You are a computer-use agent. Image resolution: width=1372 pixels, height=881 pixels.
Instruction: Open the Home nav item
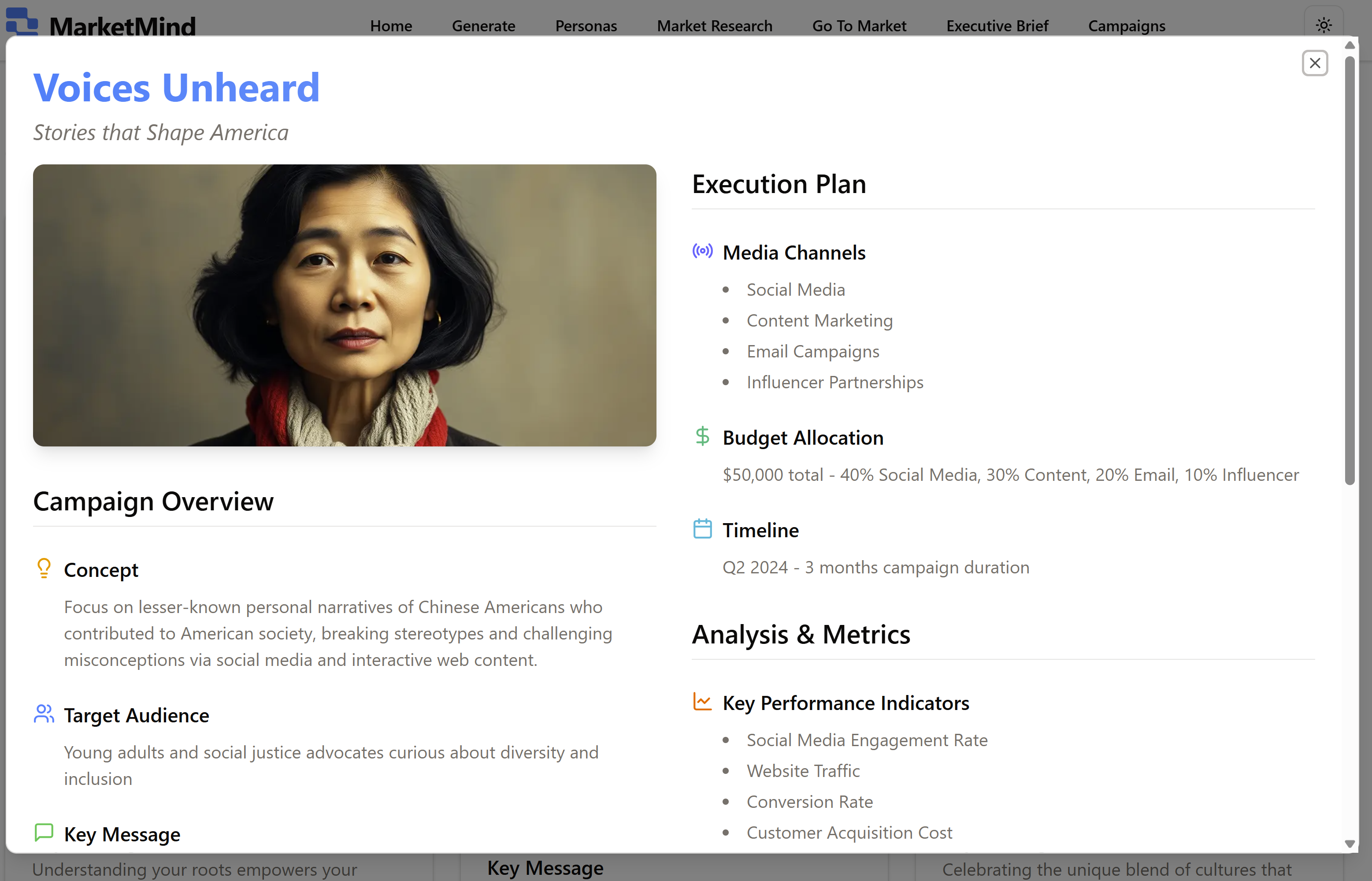[391, 26]
